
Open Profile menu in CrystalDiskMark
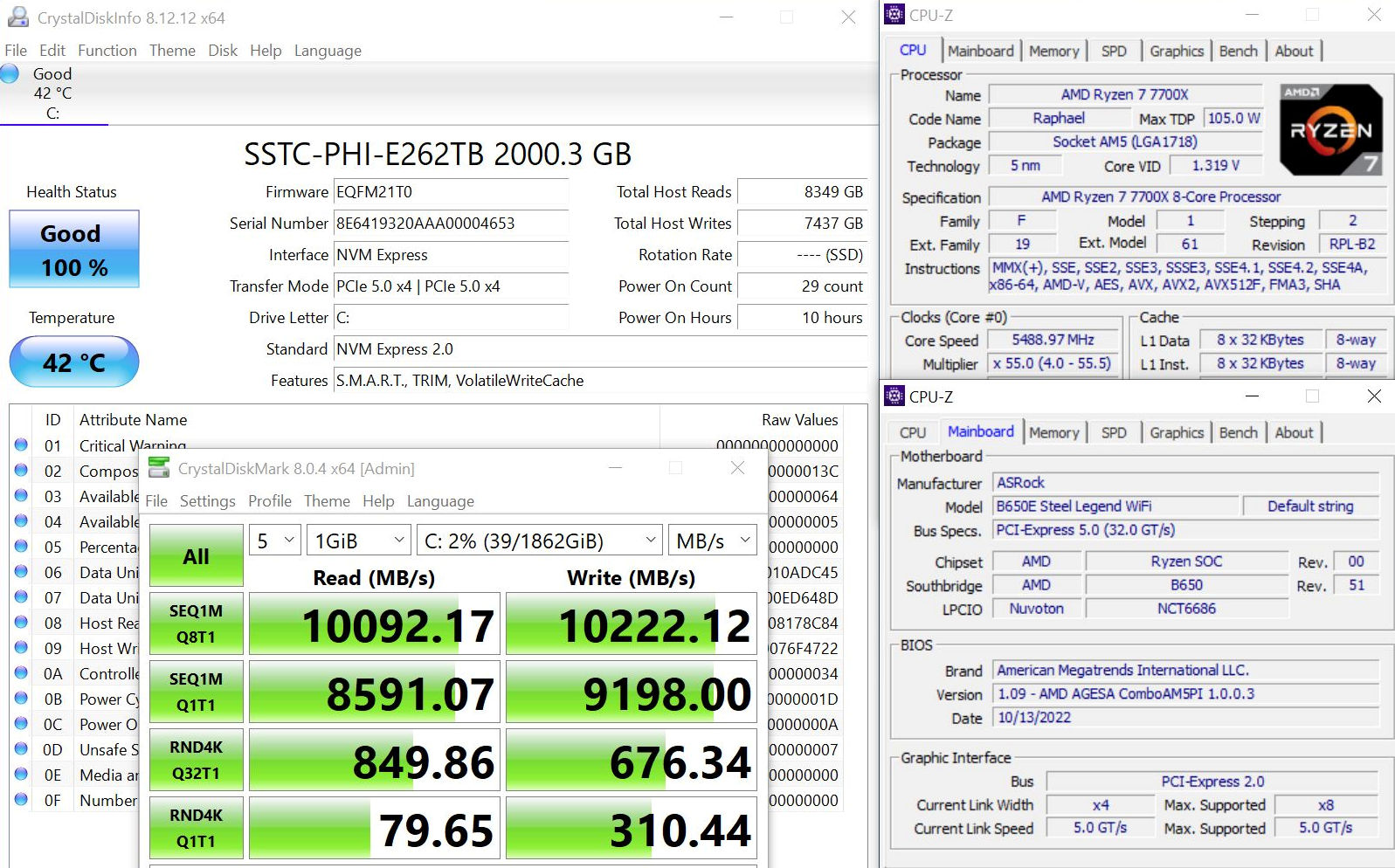click(x=270, y=501)
